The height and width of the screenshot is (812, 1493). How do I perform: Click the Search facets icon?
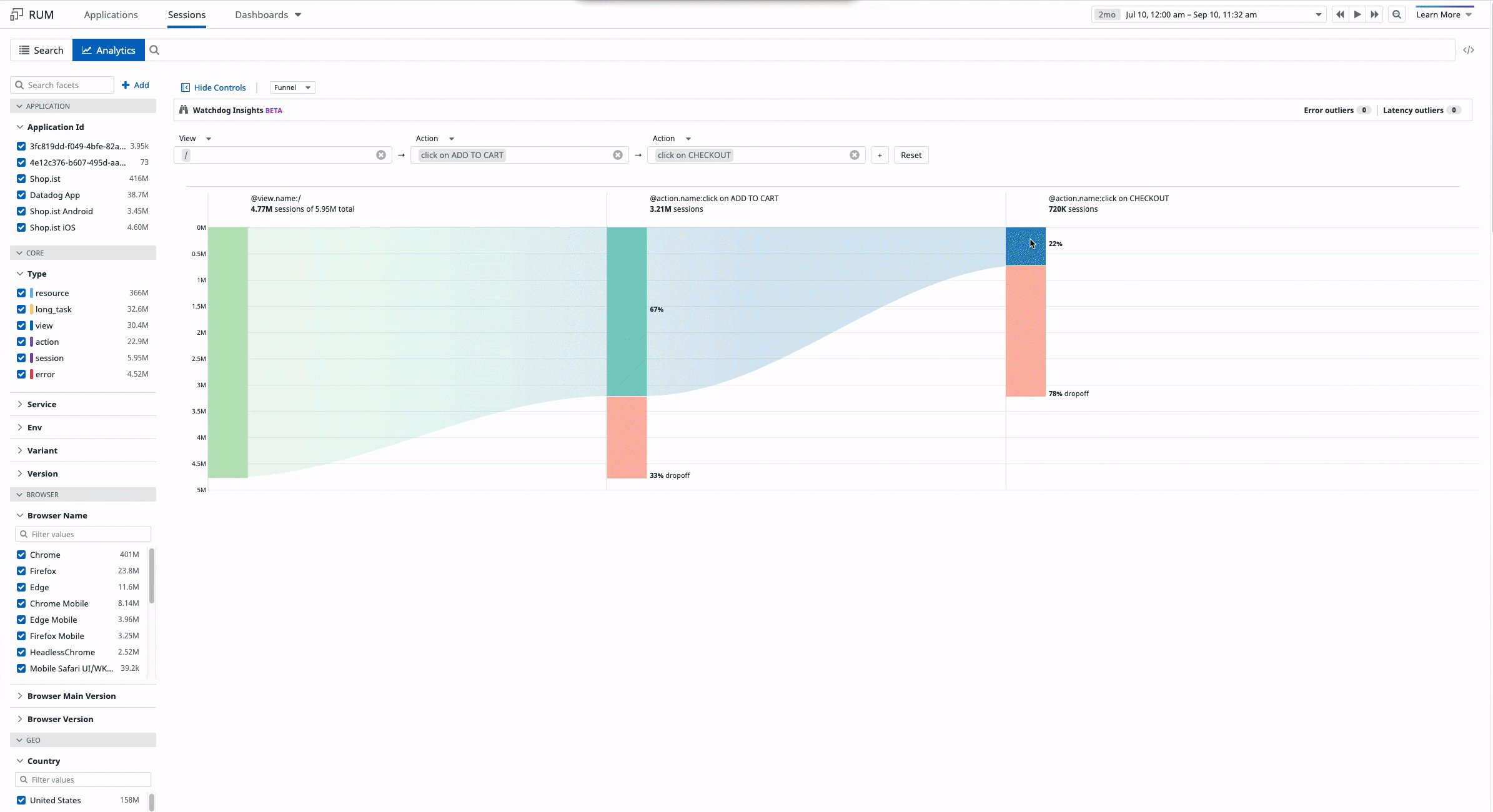[x=21, y=85]
